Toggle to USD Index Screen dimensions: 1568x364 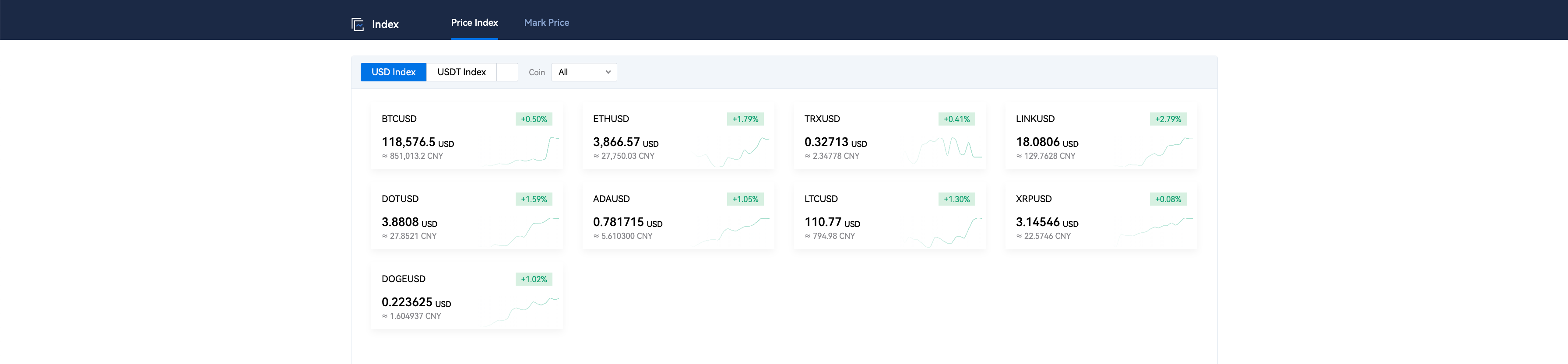(393, 72)
